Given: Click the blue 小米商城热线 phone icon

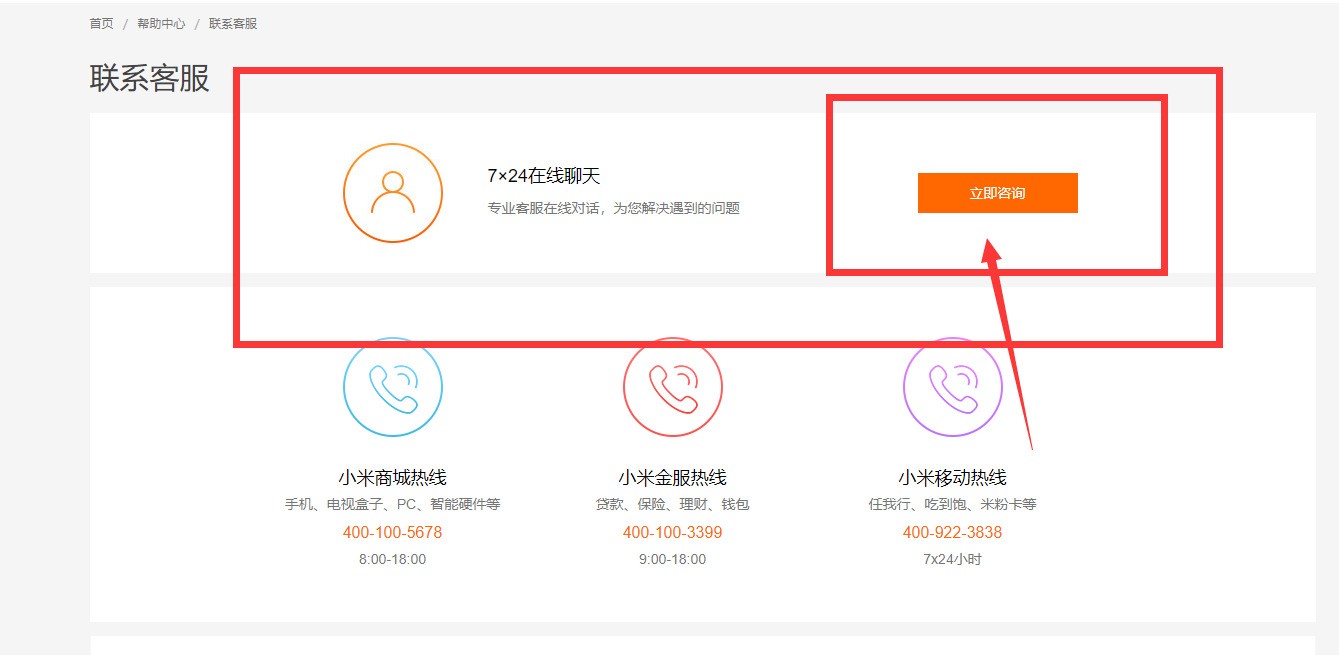Looking at the screenshot, I should pos(393,387).
